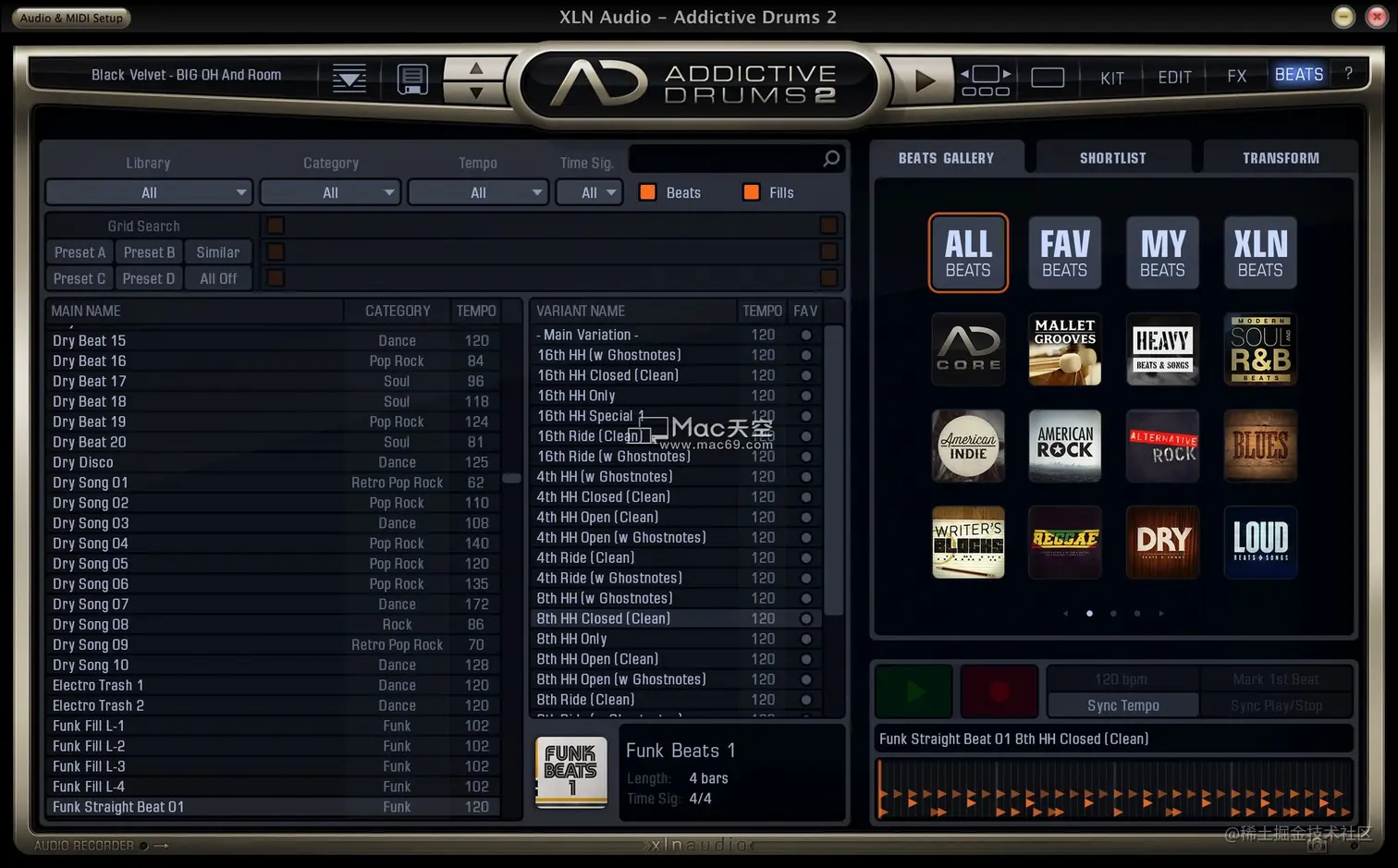The width and height of the screenshot is (1398, 868).
Task: Open the Mallet Grooves beats pack
Action: [1065, 349]
